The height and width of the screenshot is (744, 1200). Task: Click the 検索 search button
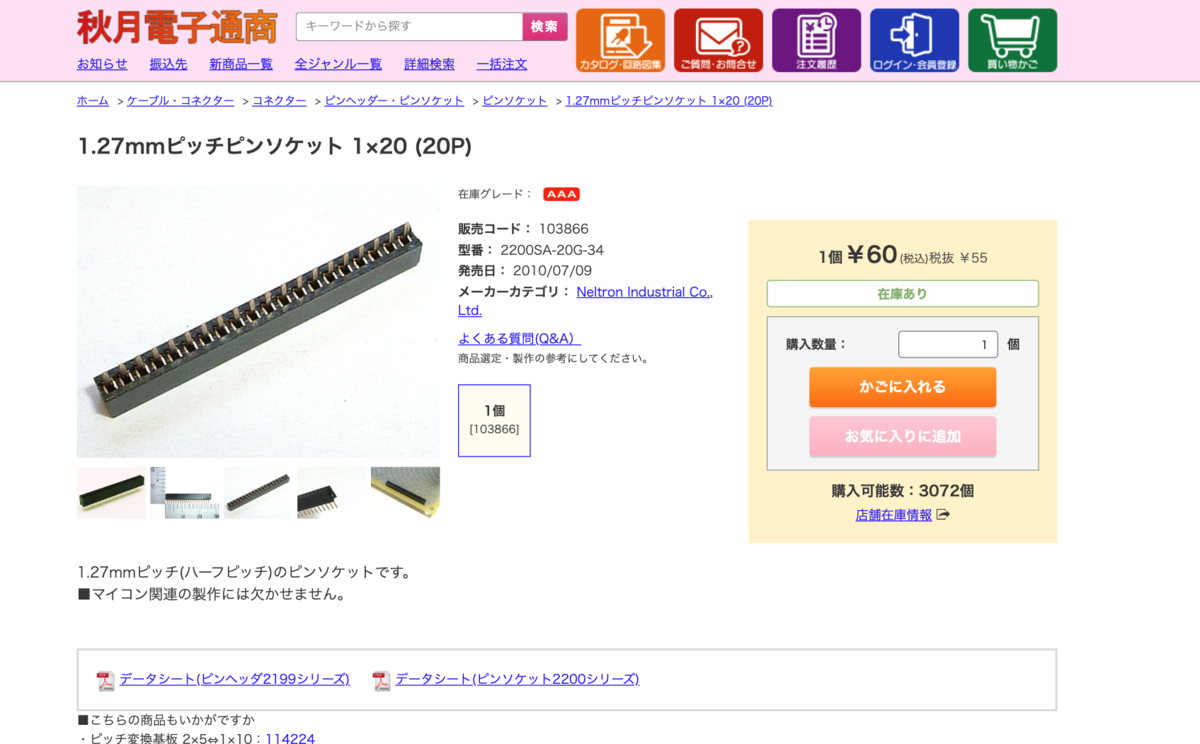point(545,27)
